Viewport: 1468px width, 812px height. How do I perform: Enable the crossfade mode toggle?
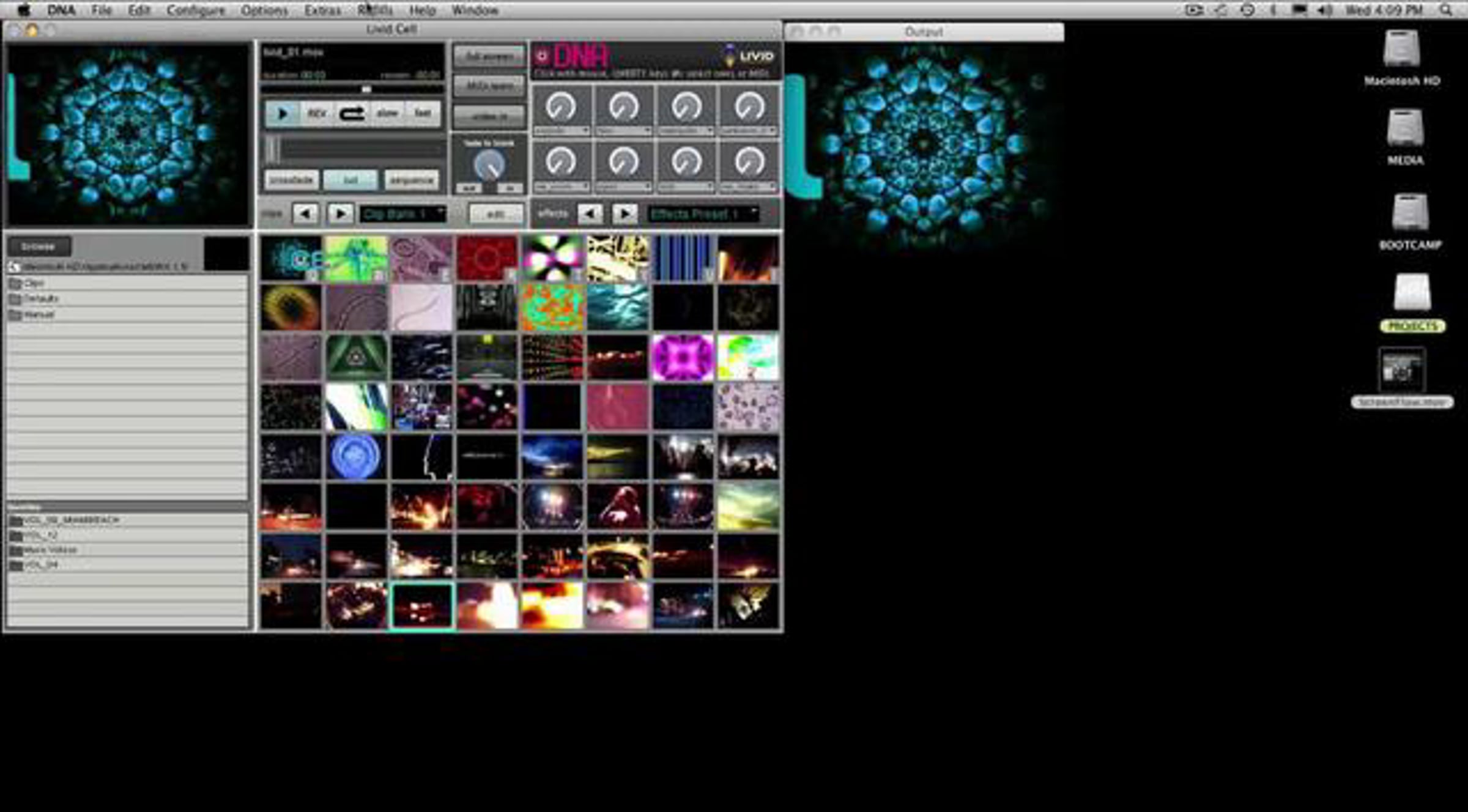(x=292, y=180)
